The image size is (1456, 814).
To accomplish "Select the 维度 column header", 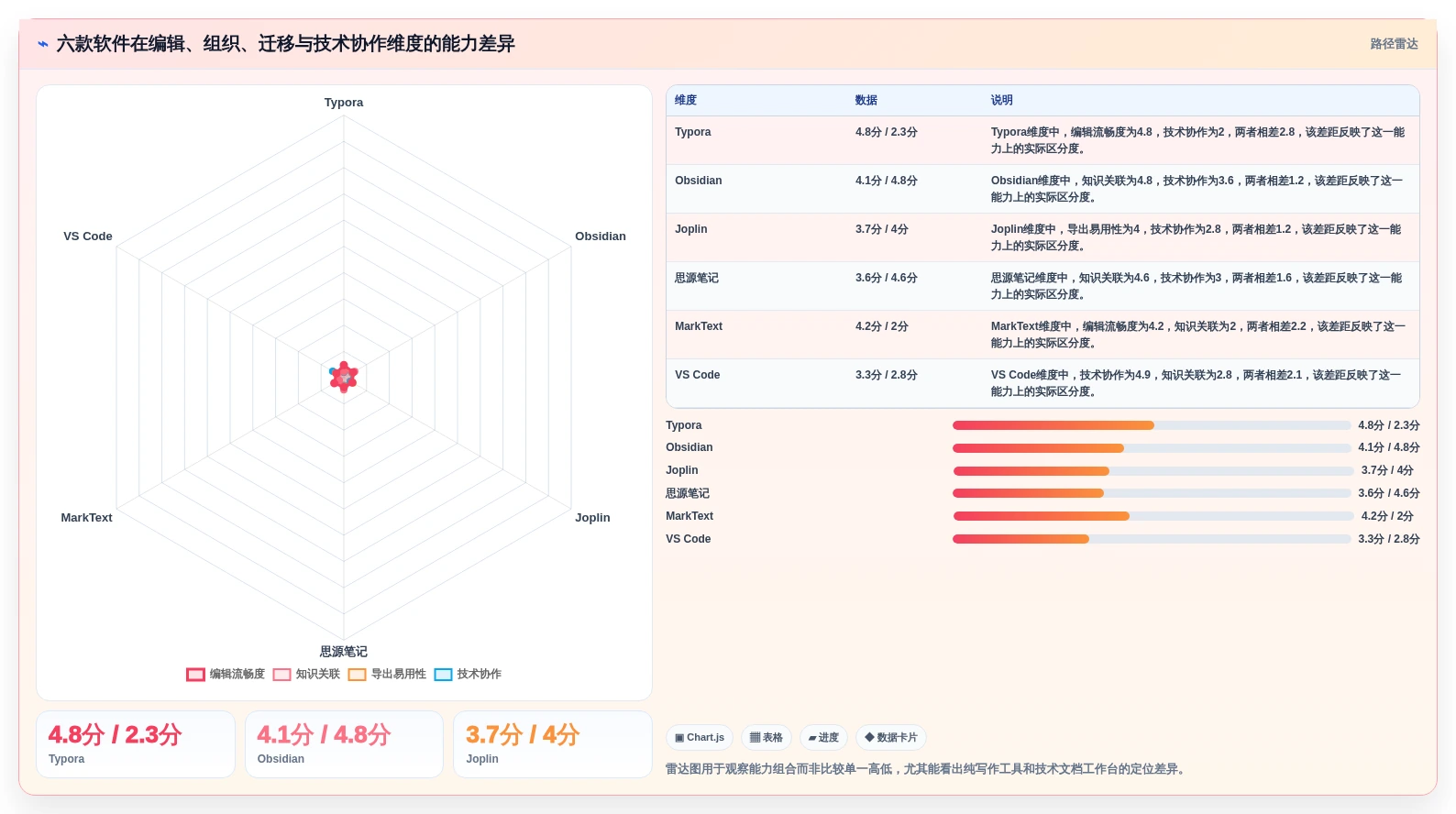I will (686, 100).
